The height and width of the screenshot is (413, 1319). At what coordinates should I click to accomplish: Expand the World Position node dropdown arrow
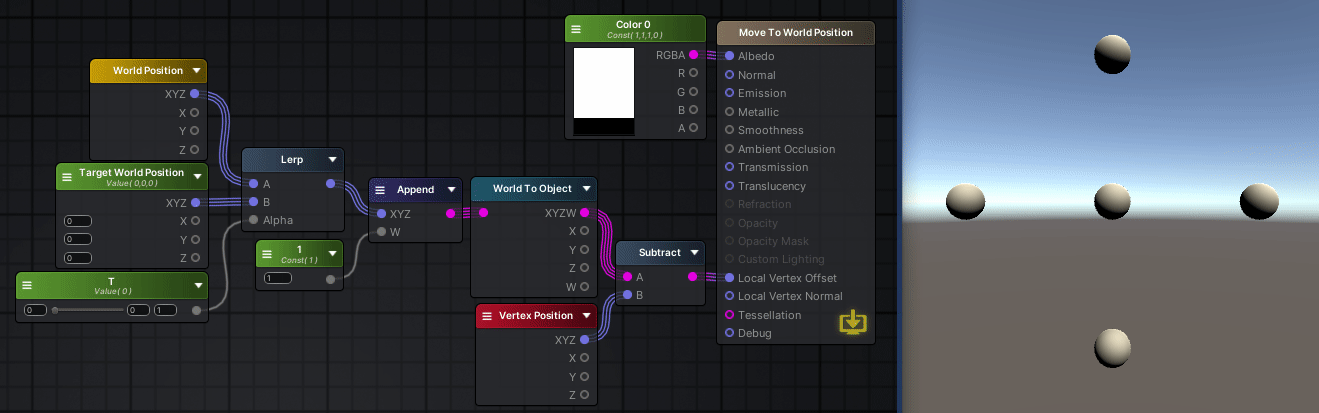196,71
